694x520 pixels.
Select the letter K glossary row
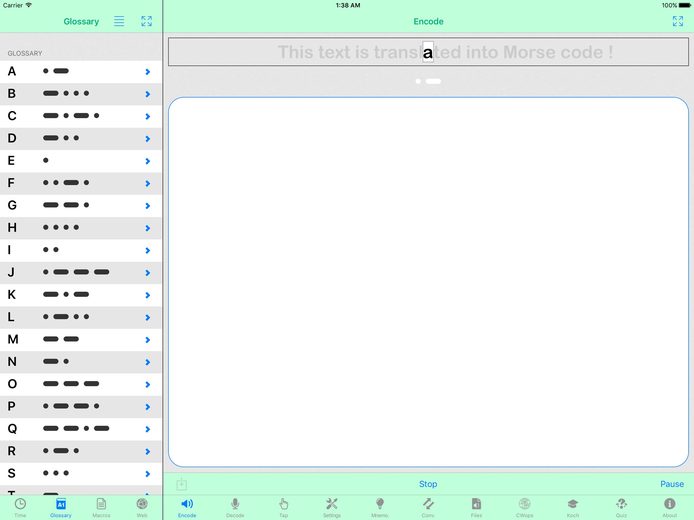pos(81,294)
